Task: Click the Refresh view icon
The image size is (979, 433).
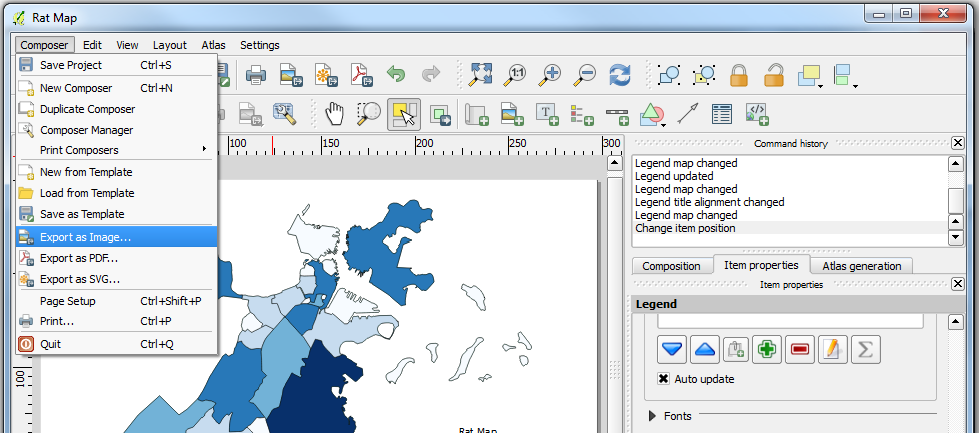Action: coord(620,75)
